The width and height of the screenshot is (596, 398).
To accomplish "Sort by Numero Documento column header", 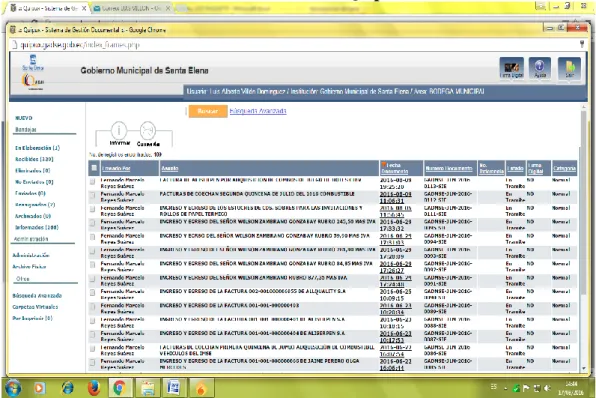I will [x=449, y=168].
